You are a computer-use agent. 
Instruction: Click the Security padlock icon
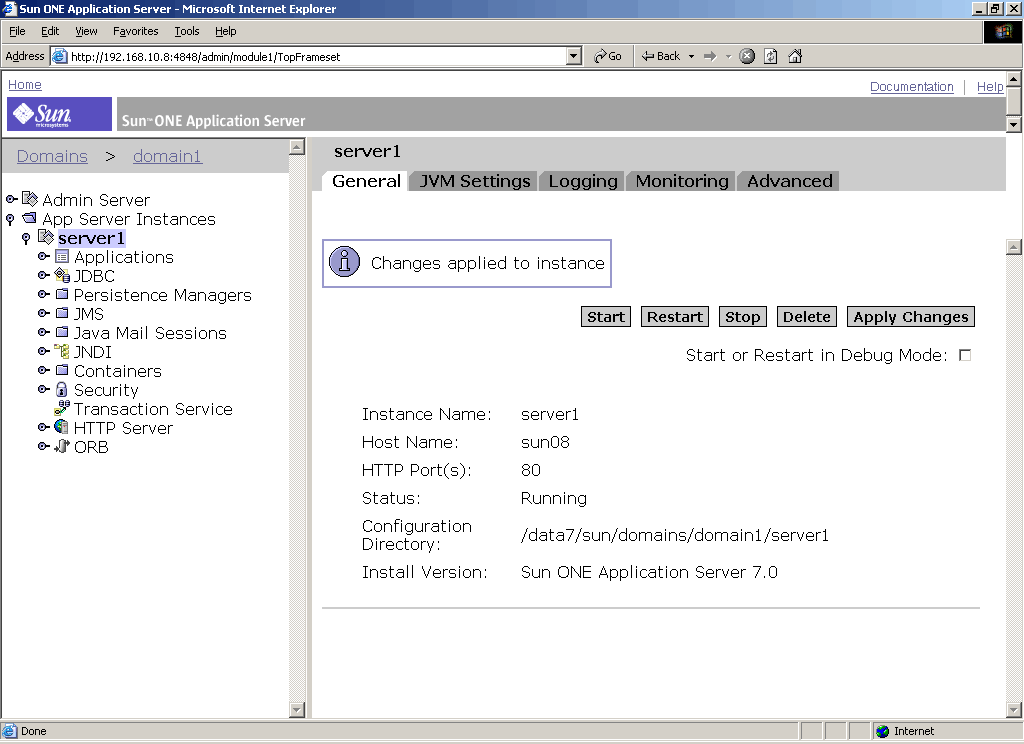62,389
